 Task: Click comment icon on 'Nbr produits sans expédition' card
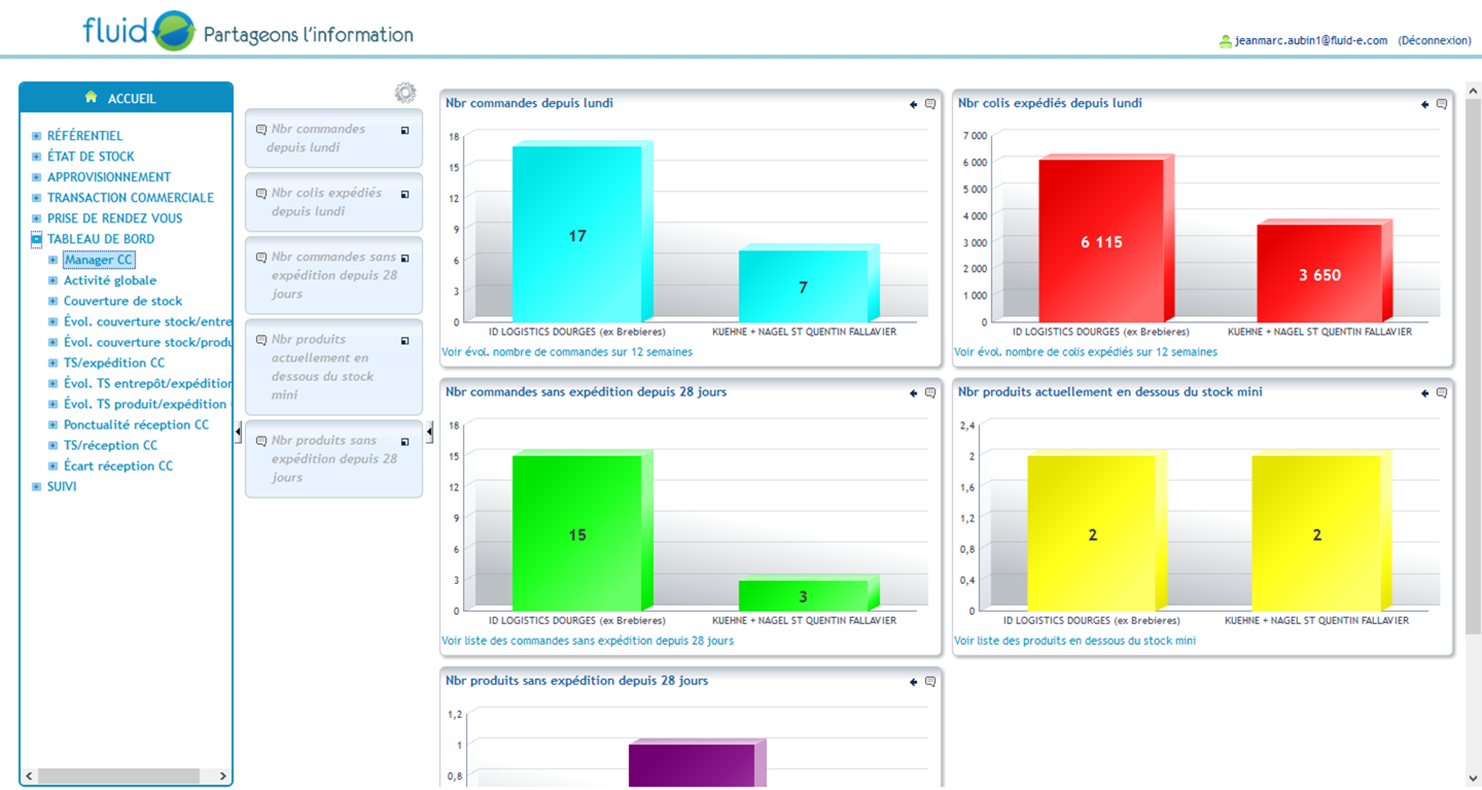click(261, 441)
